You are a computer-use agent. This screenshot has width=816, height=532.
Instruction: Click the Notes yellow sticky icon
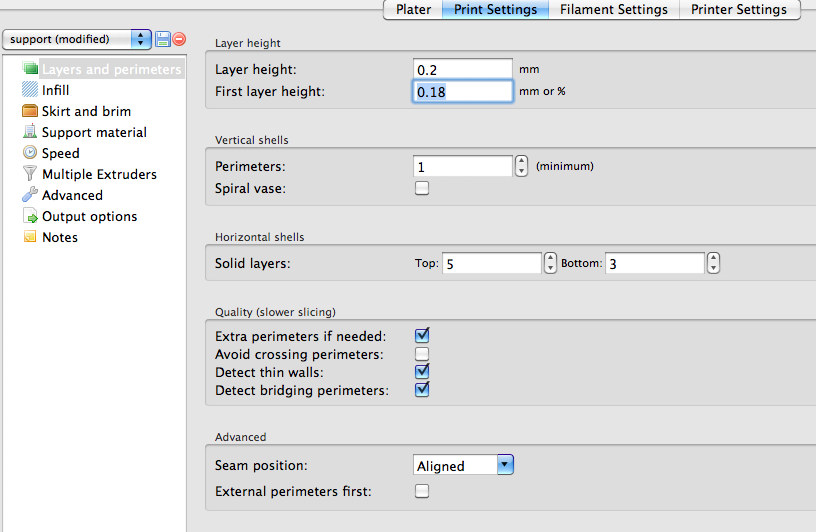30,236
